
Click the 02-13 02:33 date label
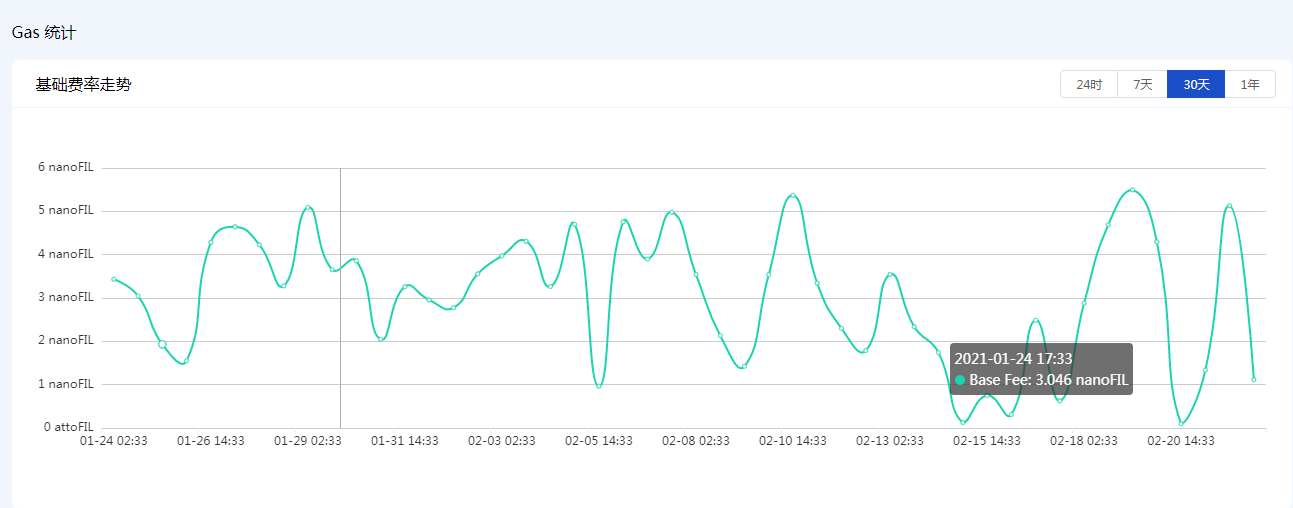tap(890, 441)
